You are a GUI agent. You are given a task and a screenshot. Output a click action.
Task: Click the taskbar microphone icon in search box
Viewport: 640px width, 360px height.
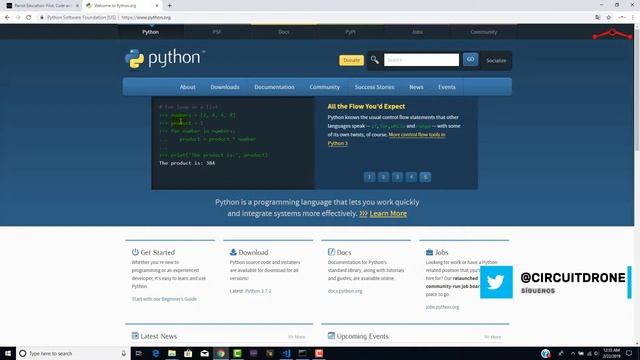point(124,353)
